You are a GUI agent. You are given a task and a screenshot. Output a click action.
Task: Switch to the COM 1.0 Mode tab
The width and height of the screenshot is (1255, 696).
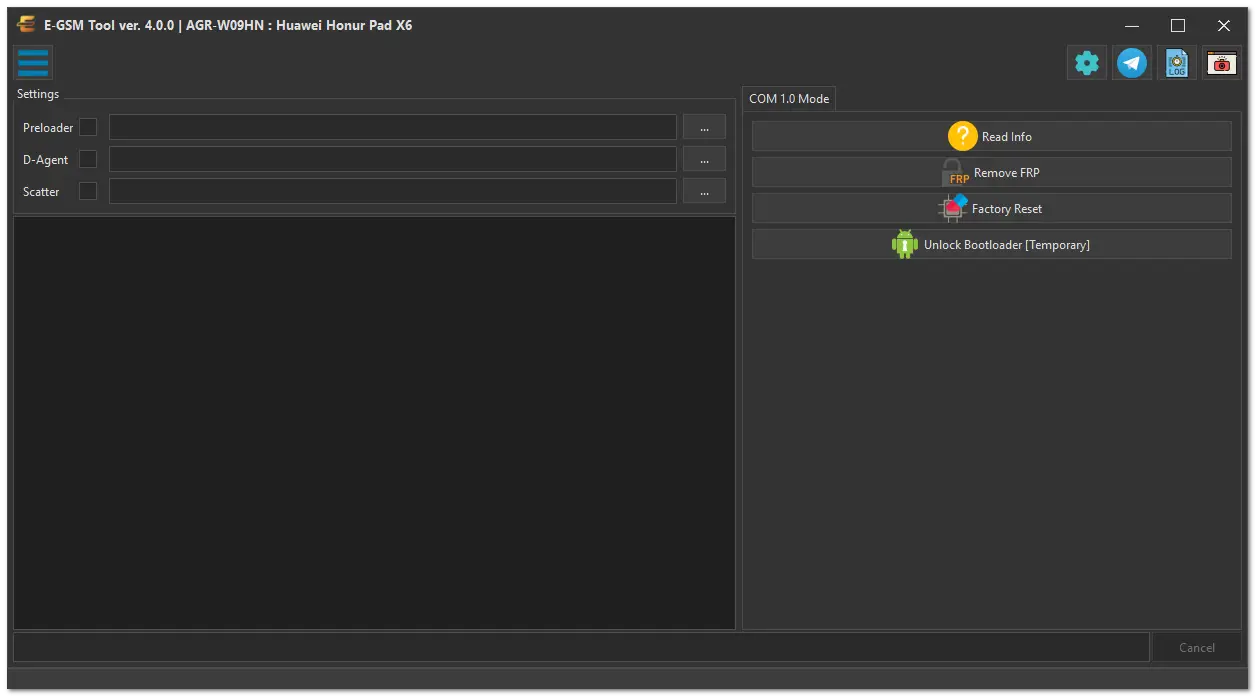789,99
